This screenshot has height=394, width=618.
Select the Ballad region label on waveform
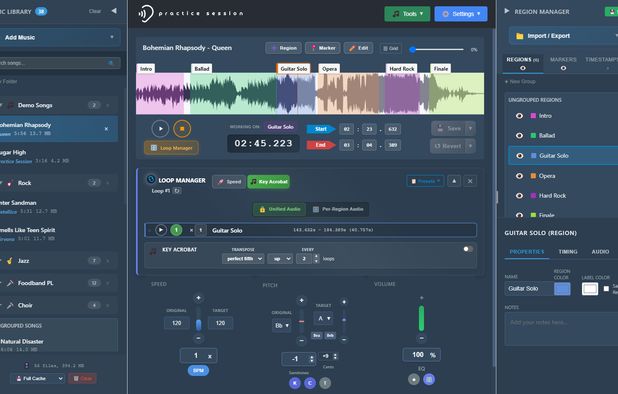pyautogui.click(x=201, y=69)
